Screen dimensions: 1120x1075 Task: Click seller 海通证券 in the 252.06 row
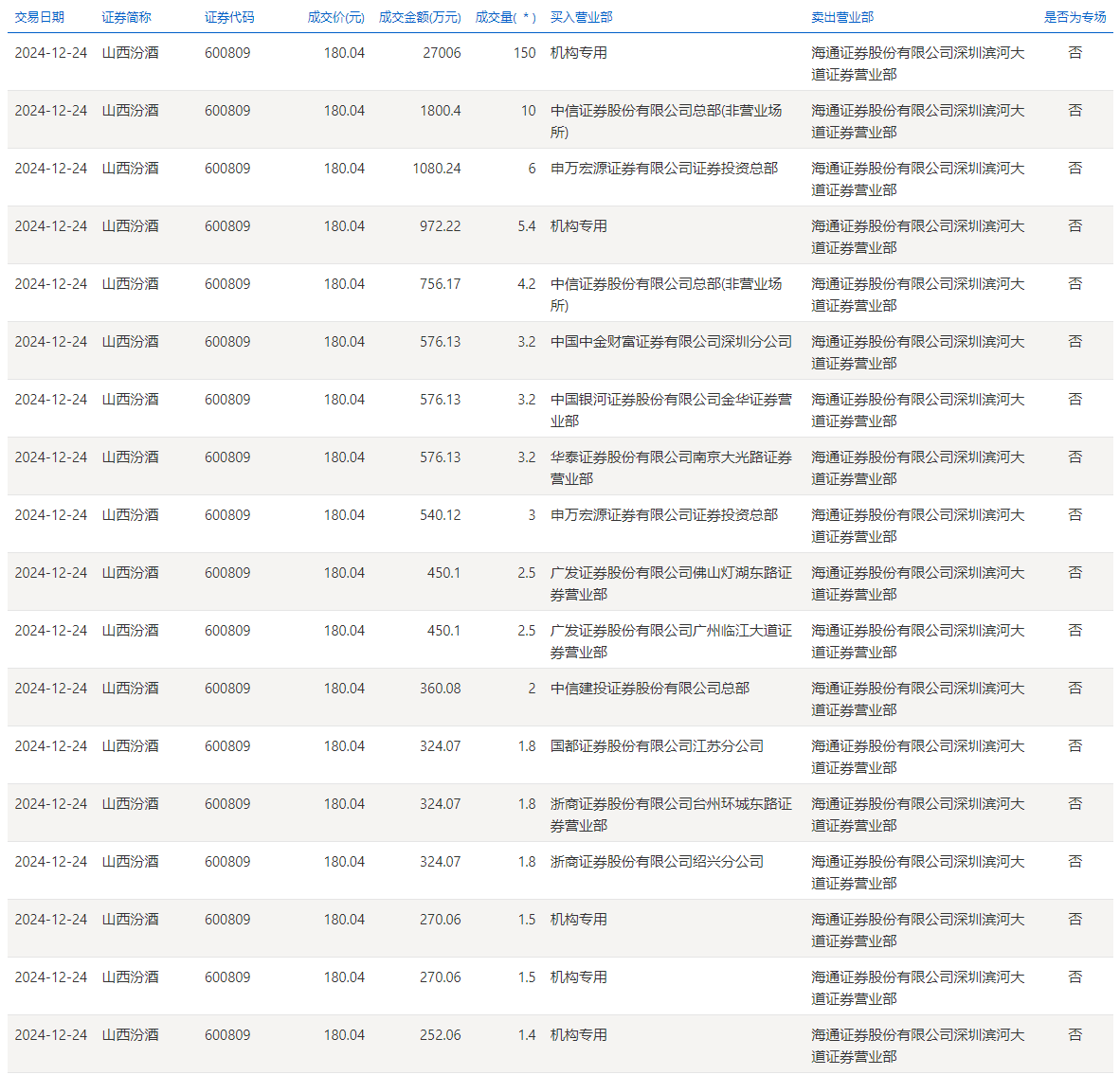tap(918, 1046)
